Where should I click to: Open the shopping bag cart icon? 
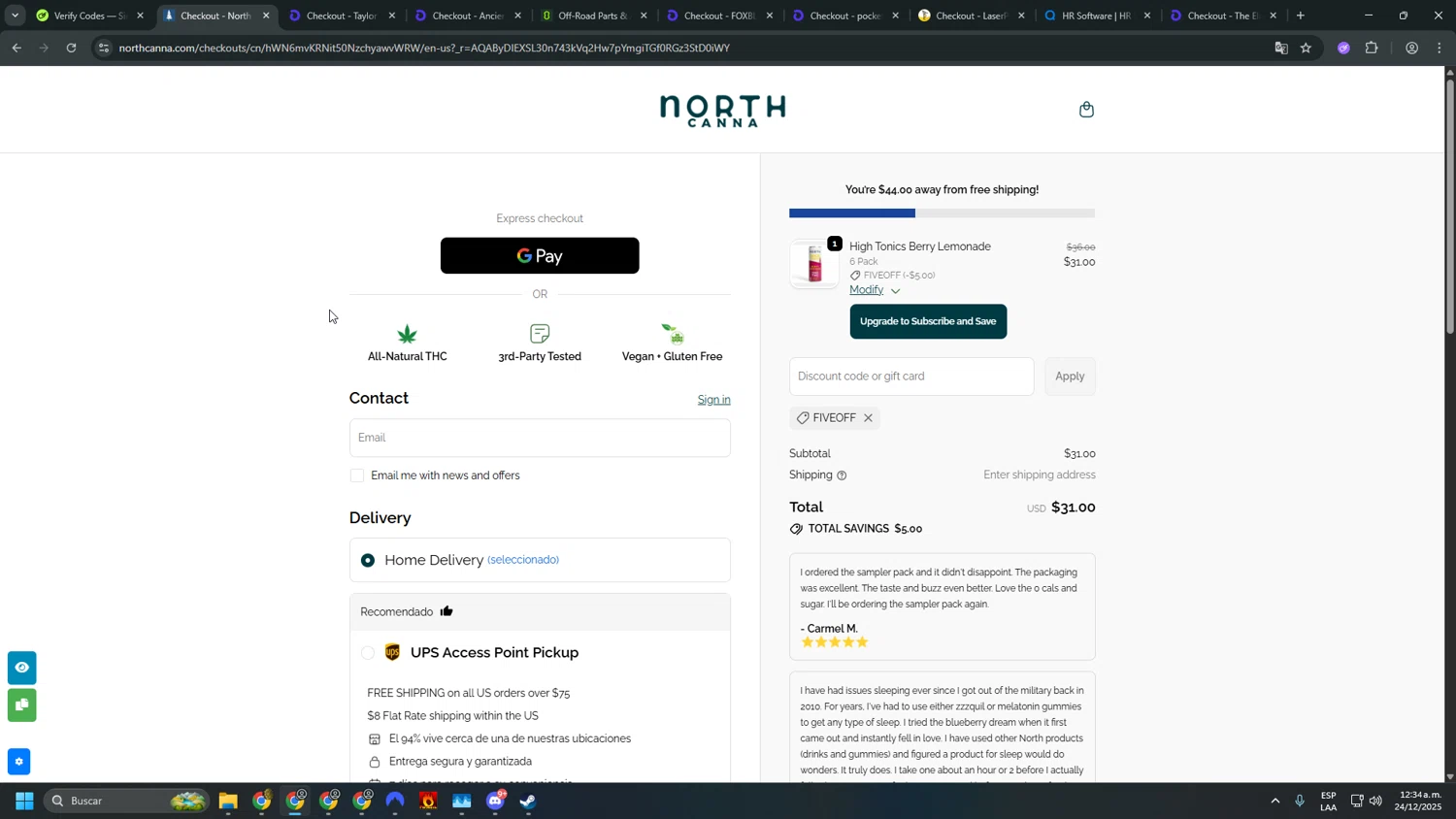click(1086, 110)
